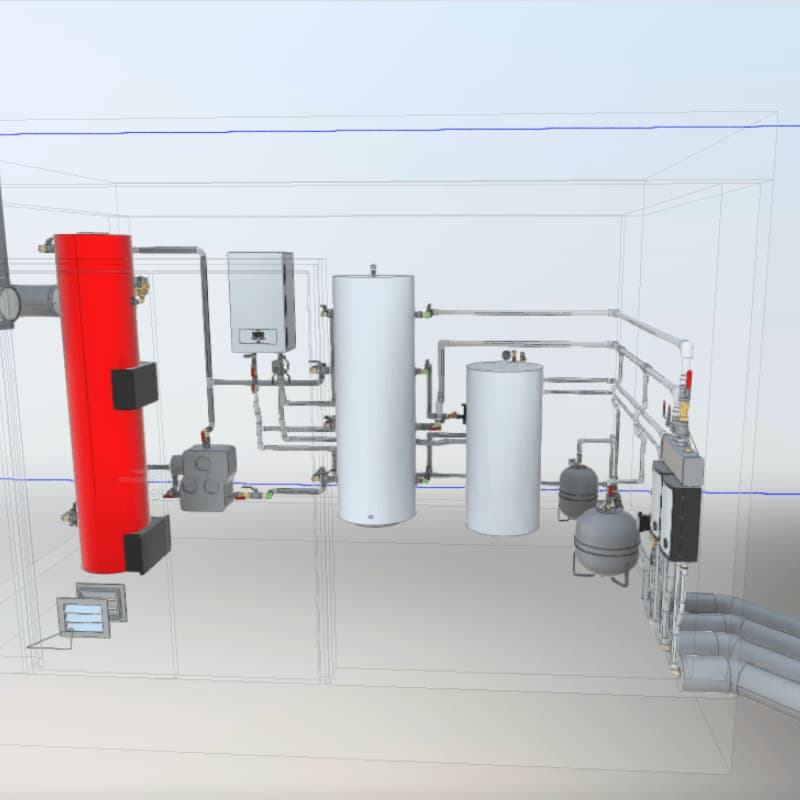Select the front ventilation grille

pyautogui.click(x=83, y=617)
